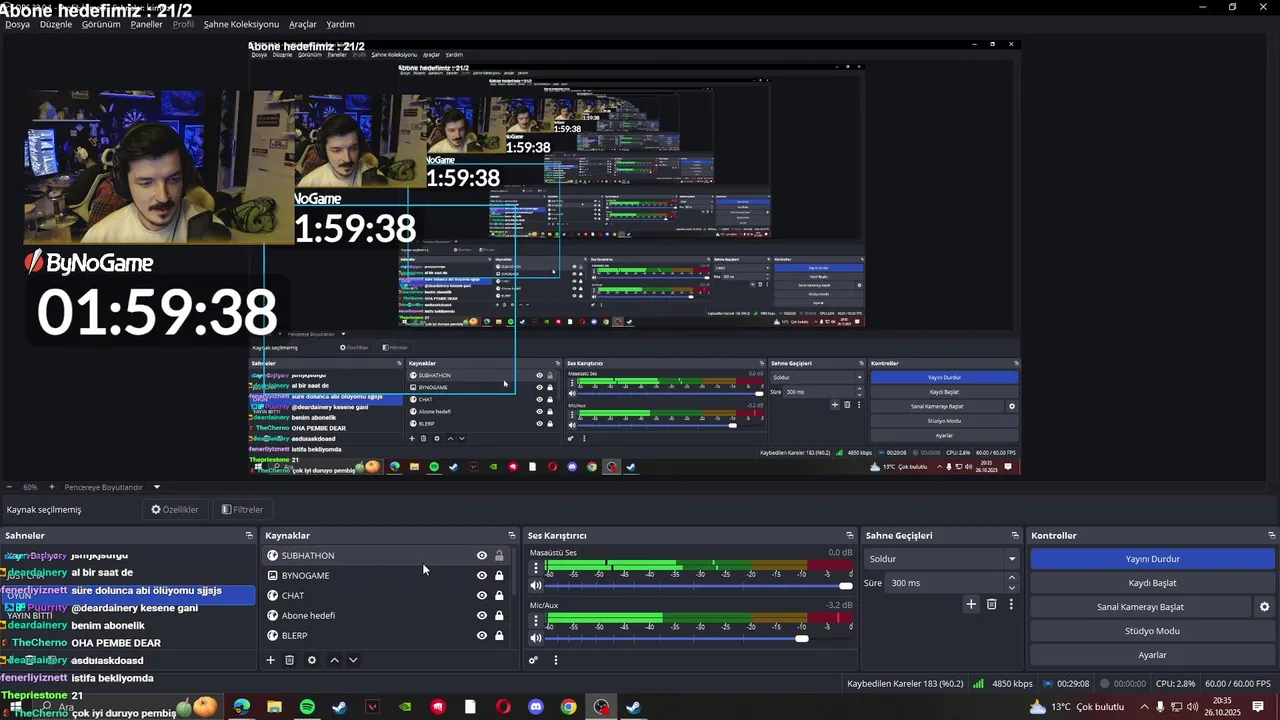Open the Düzenle menu

pyautogui.click(x=56, y=24)
